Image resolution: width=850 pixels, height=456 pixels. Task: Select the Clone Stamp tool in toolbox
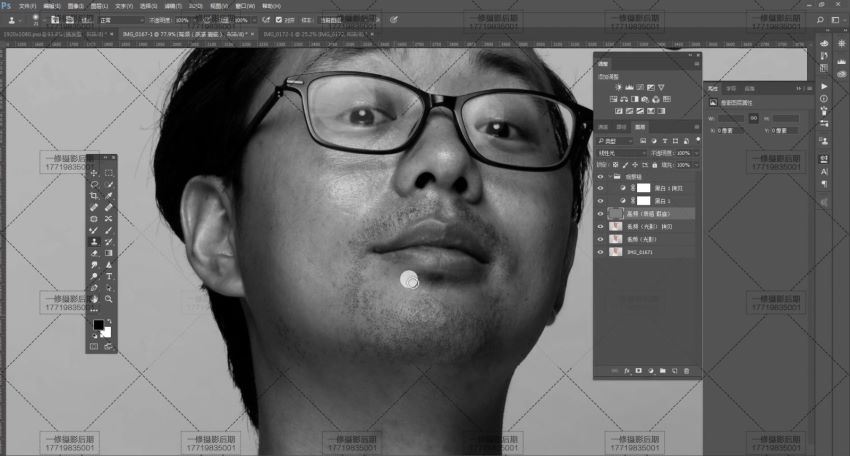click(x=94, y=242)
